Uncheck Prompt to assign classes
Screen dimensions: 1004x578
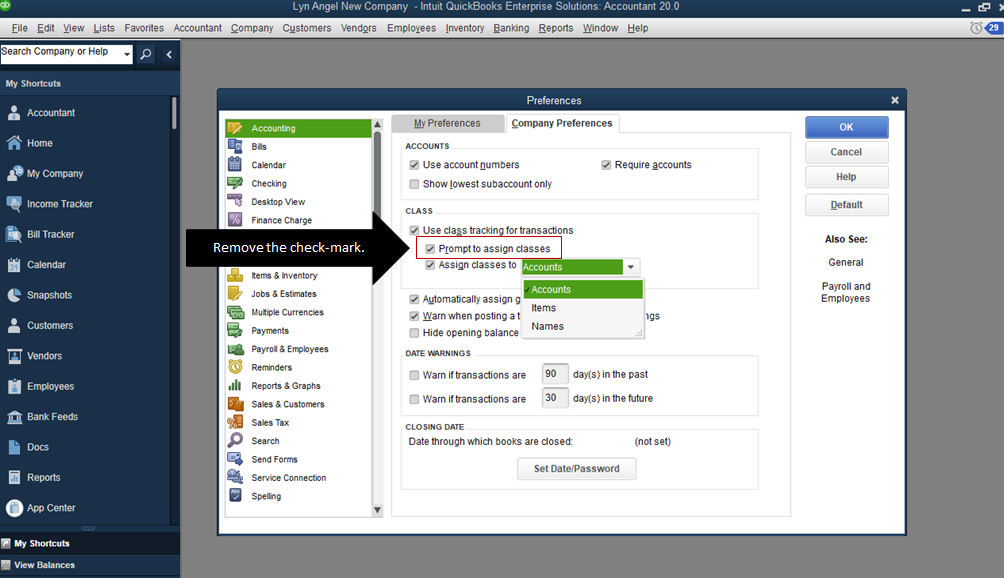[x=430, y=249]
